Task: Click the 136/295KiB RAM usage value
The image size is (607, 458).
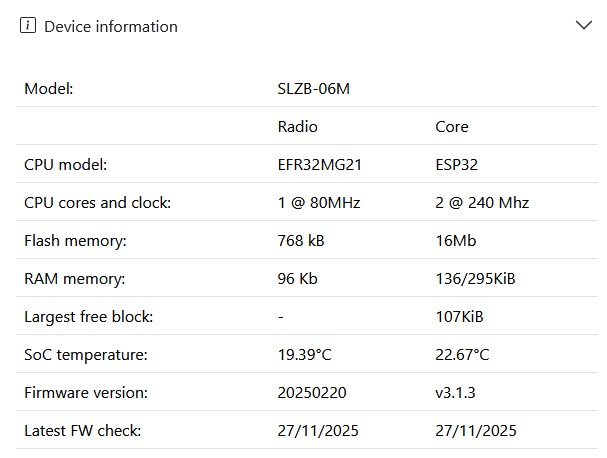Action: (x=475, y=279)
